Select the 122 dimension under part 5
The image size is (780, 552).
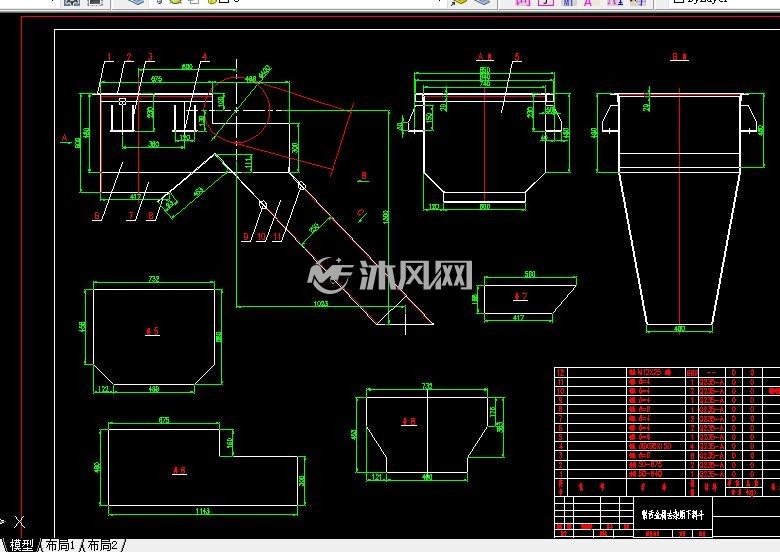[103, 389]
